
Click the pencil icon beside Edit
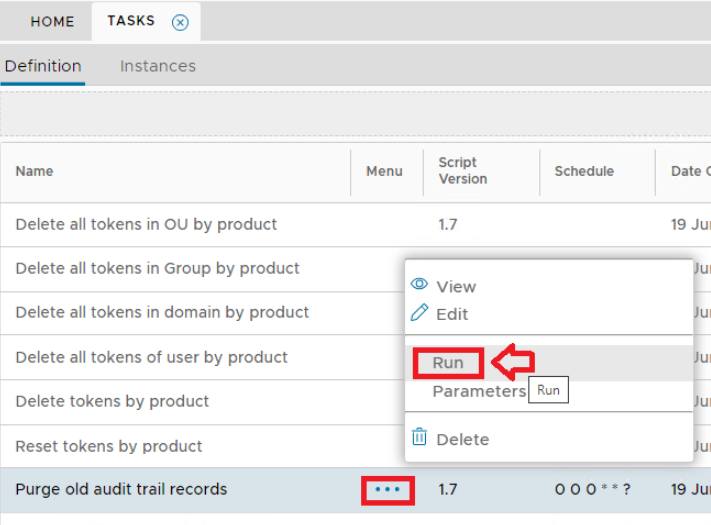click(x=420, y=313)
